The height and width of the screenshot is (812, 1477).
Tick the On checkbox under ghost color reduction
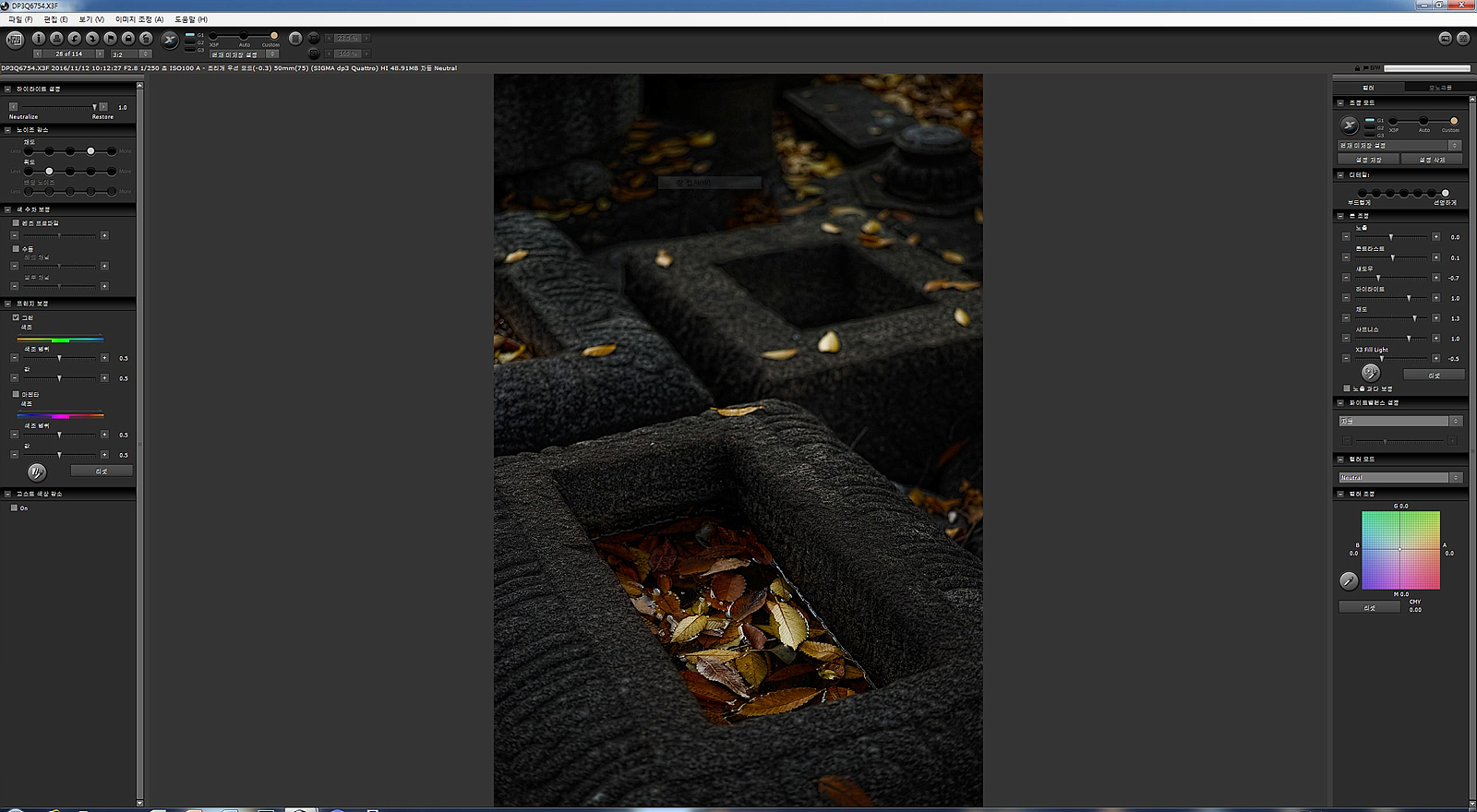coord(14,507)
